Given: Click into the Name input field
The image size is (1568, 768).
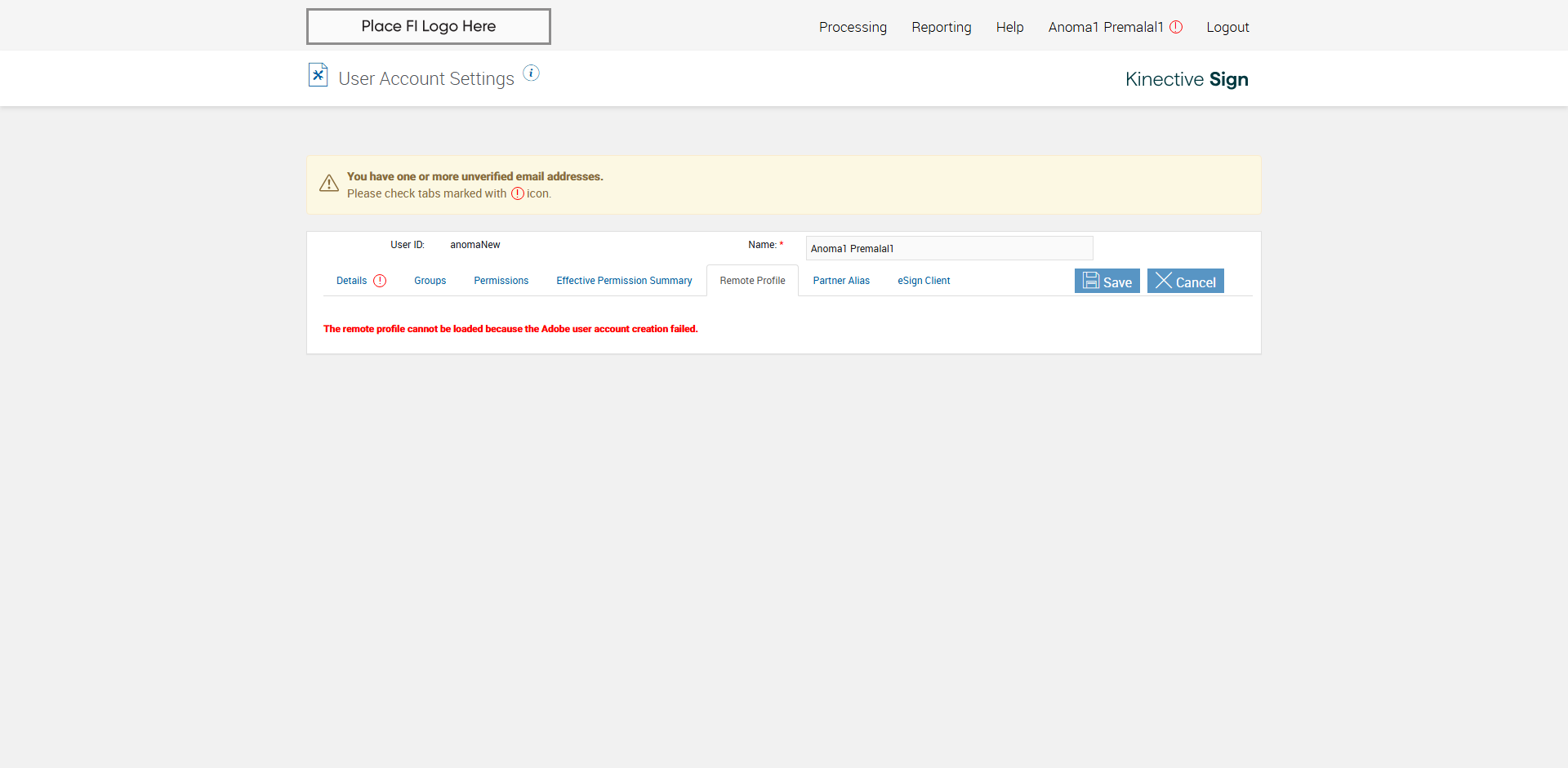Looking at the screenshot, I should coord(949,248).
